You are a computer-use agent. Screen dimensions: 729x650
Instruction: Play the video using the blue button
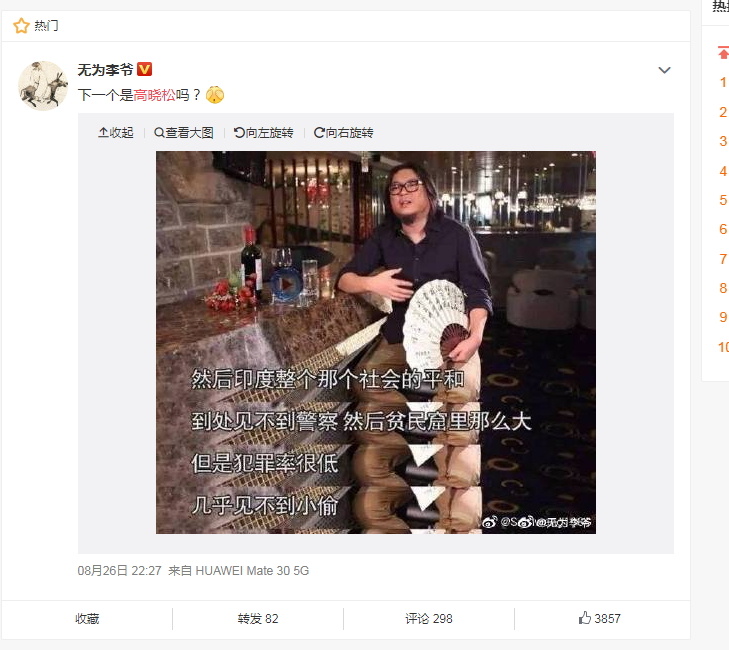click(x=286, y=284)
